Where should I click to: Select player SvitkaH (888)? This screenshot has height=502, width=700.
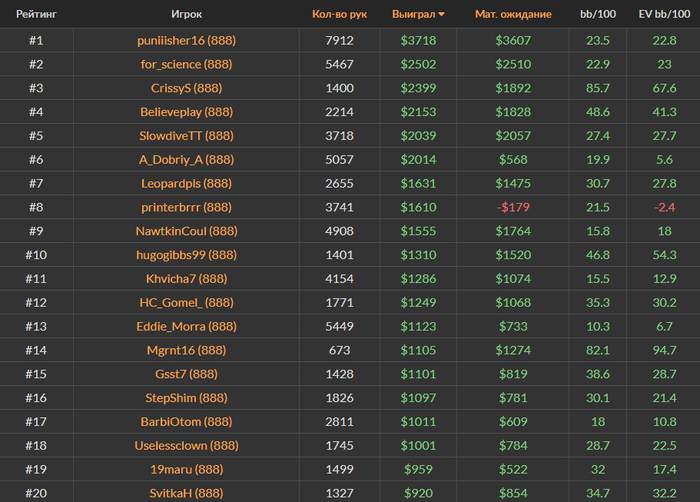pos(186,492)
